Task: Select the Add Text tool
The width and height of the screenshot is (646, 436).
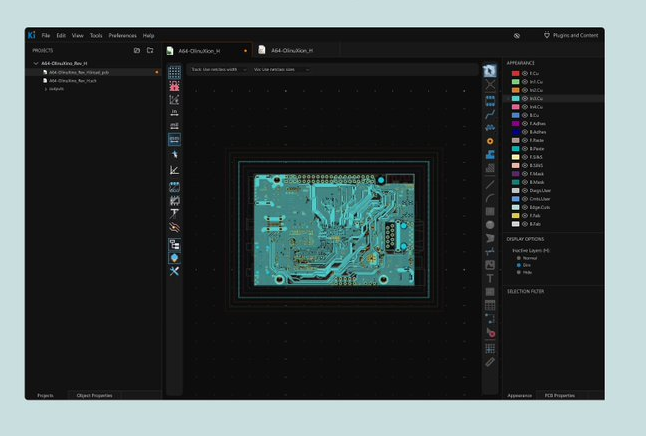Action: click(490, 279)
